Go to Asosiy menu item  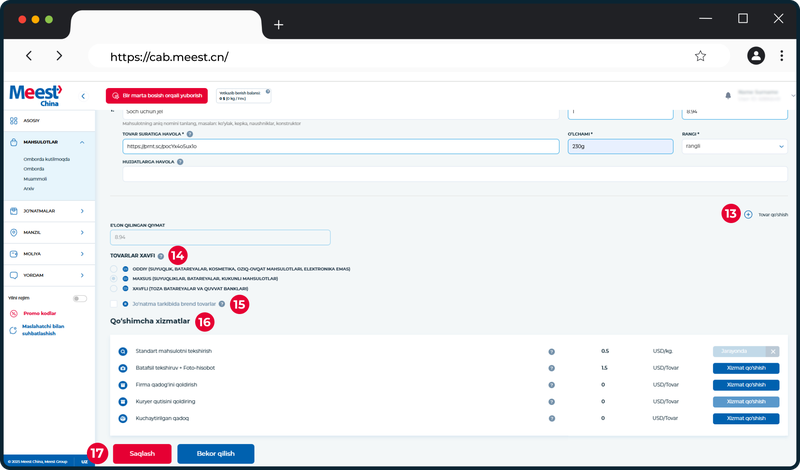32,121
